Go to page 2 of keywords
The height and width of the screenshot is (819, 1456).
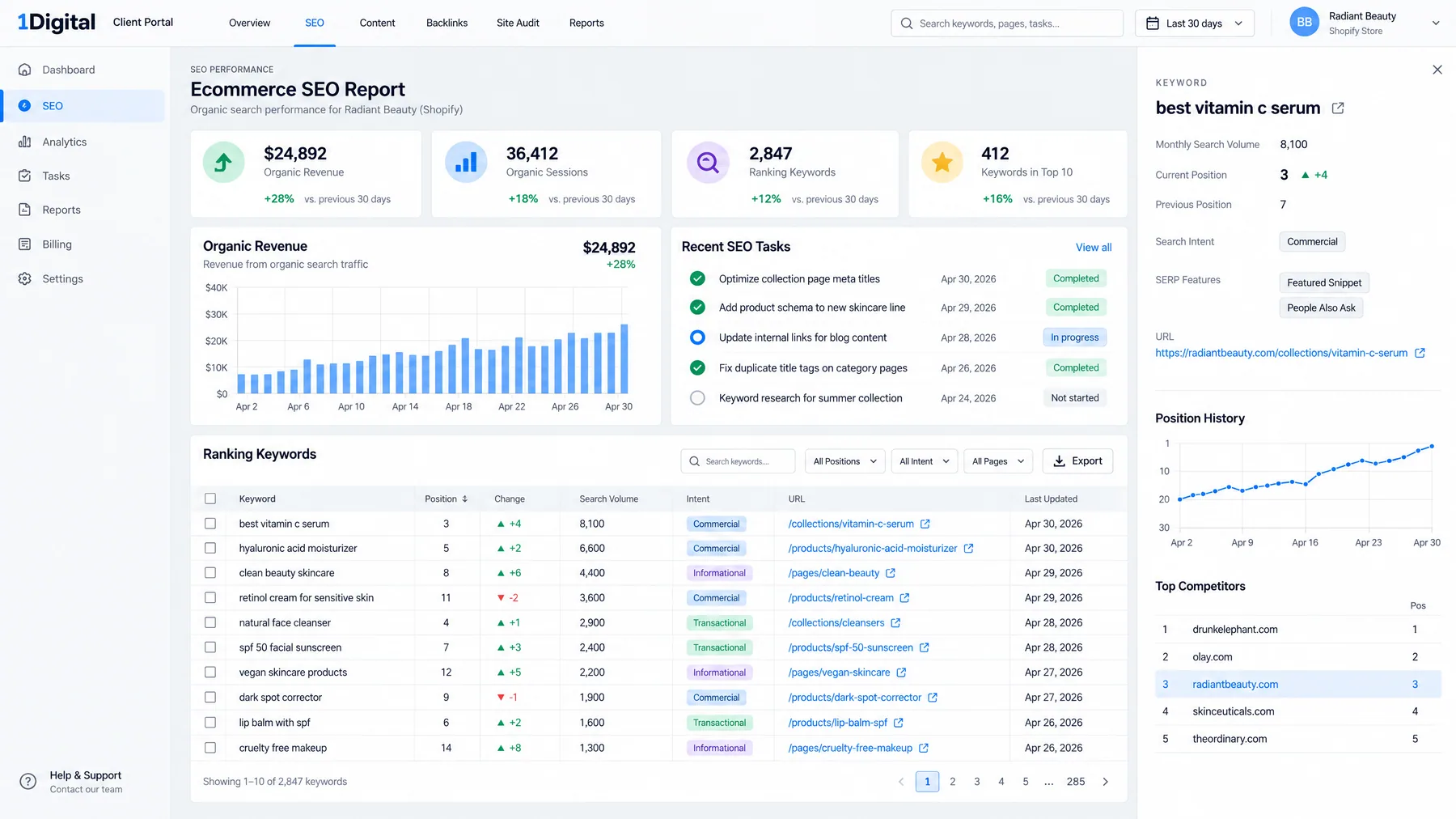[x=953, y=782]
